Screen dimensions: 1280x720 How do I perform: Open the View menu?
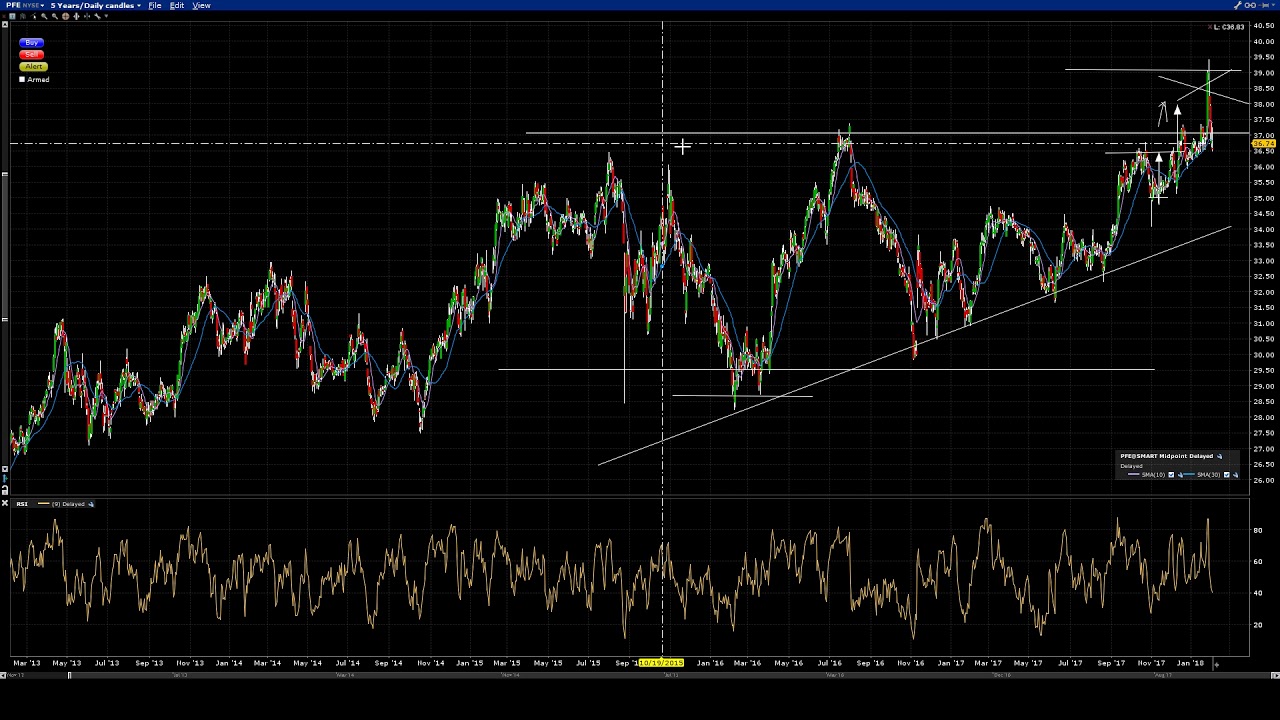201,5
